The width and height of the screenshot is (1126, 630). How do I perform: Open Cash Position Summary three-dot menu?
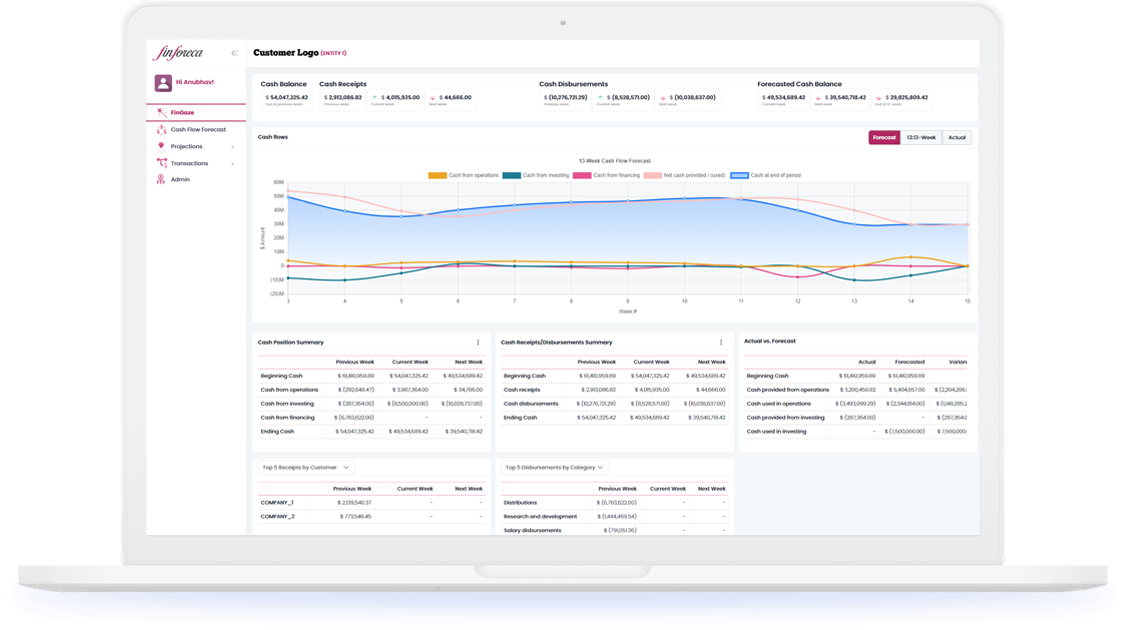click(478, 343)
